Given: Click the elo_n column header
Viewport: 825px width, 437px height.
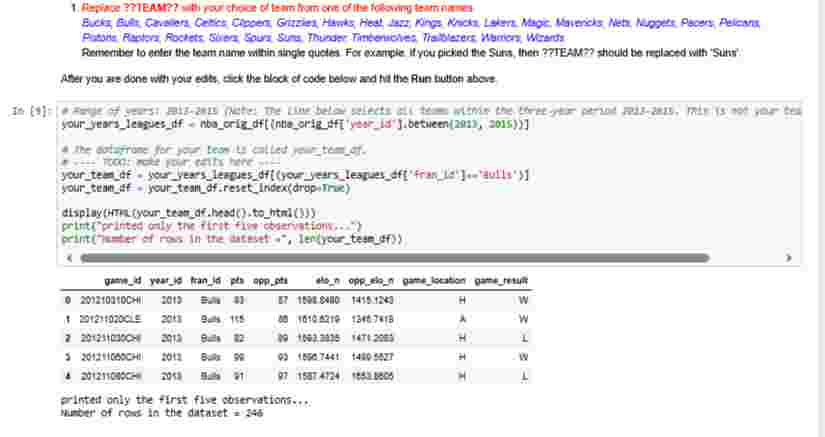Looking at the screenshot, I should [x=327, y=280].
